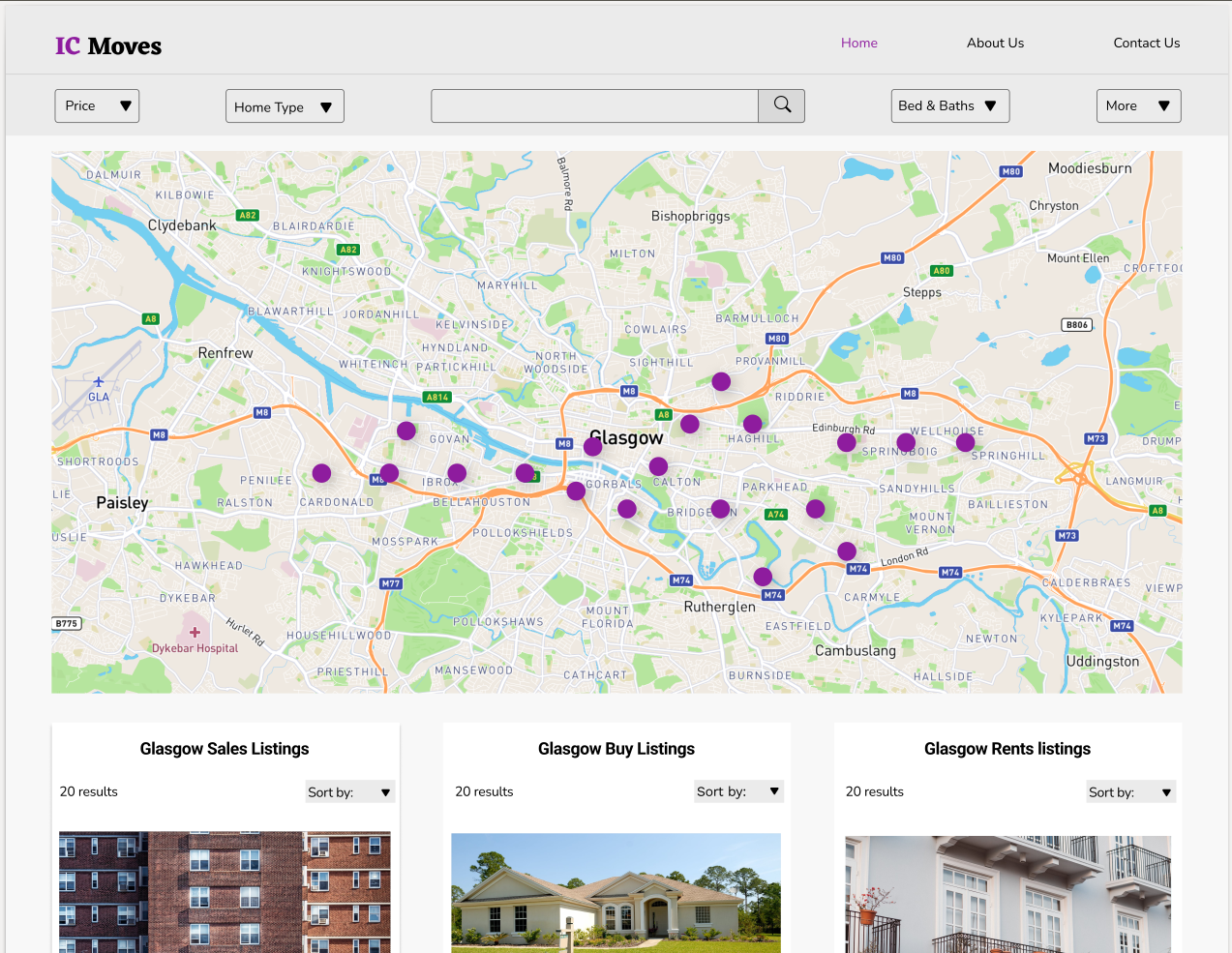
Task: Open Sort by in Glasgow Sales Listings
Action: pos(349,792)
